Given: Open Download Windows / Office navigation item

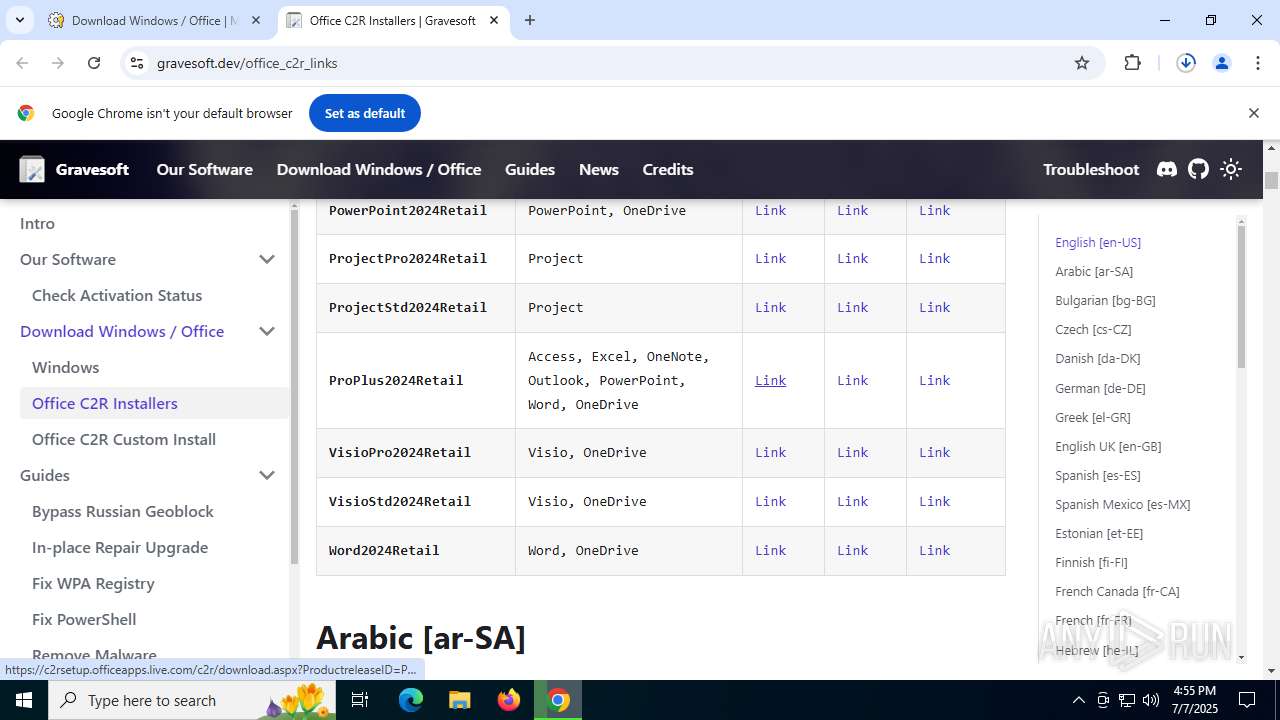Looking at the screenshot, I should pos(379,169).
